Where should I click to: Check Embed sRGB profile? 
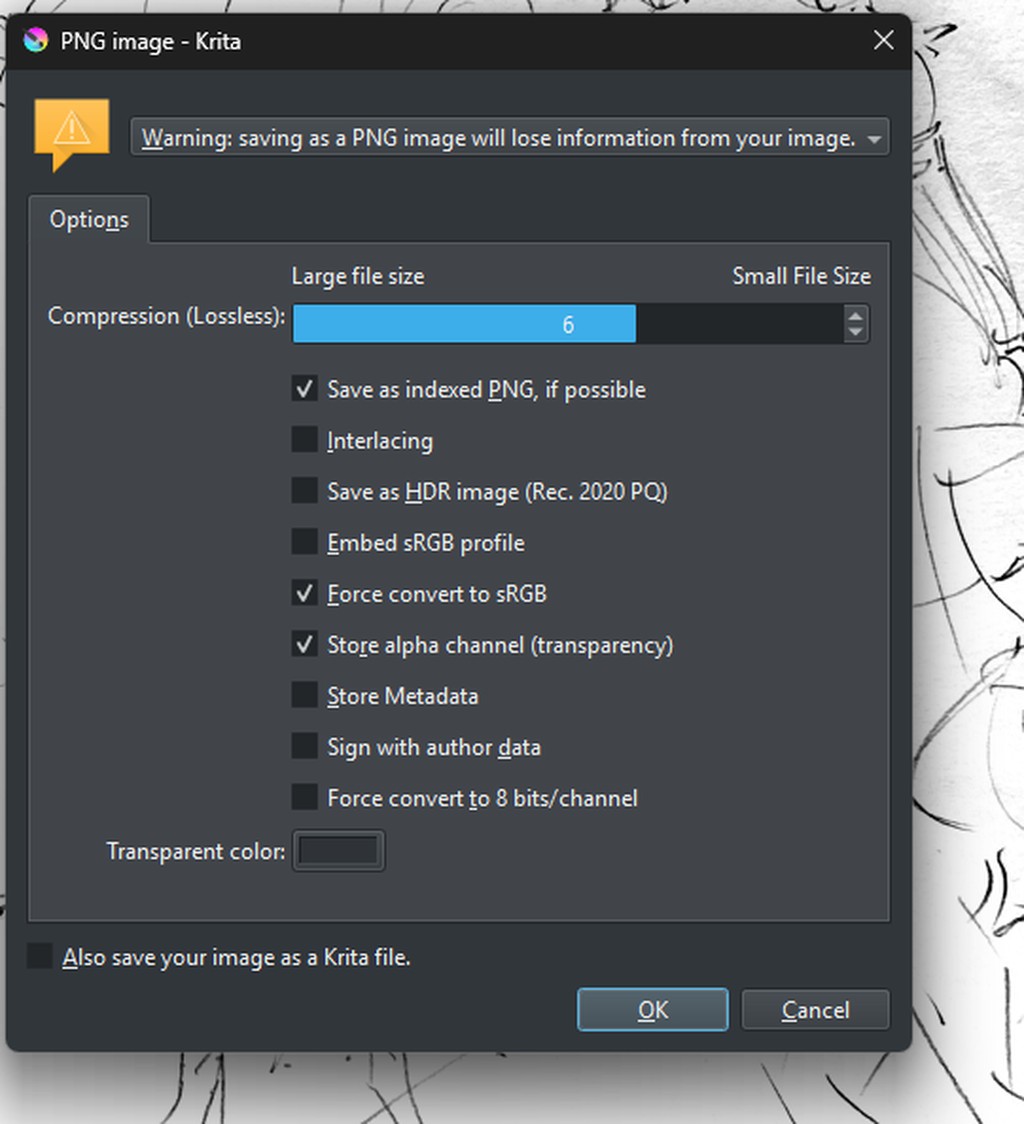[305, 542]
